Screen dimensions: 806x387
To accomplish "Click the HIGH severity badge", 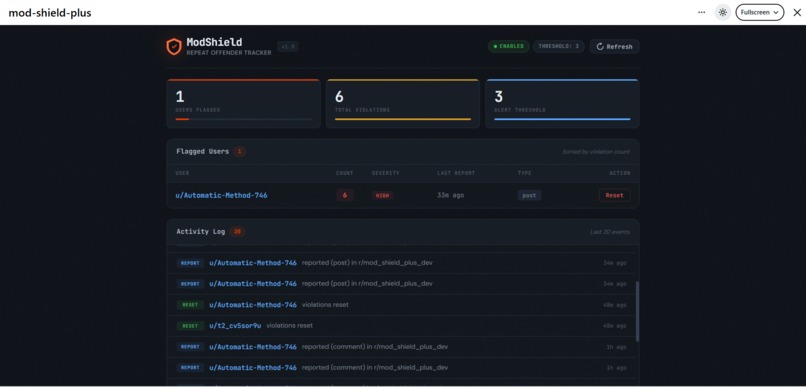I will tap(382, 196).
